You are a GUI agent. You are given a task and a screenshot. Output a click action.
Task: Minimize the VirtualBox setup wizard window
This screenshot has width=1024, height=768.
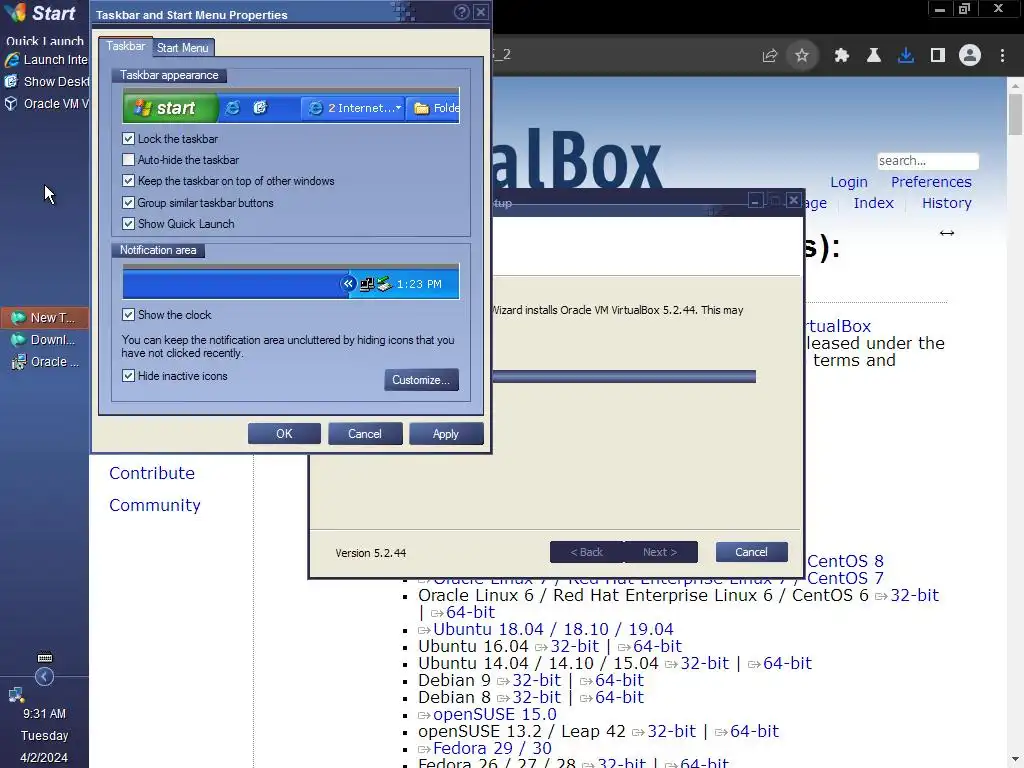[756, 200]
